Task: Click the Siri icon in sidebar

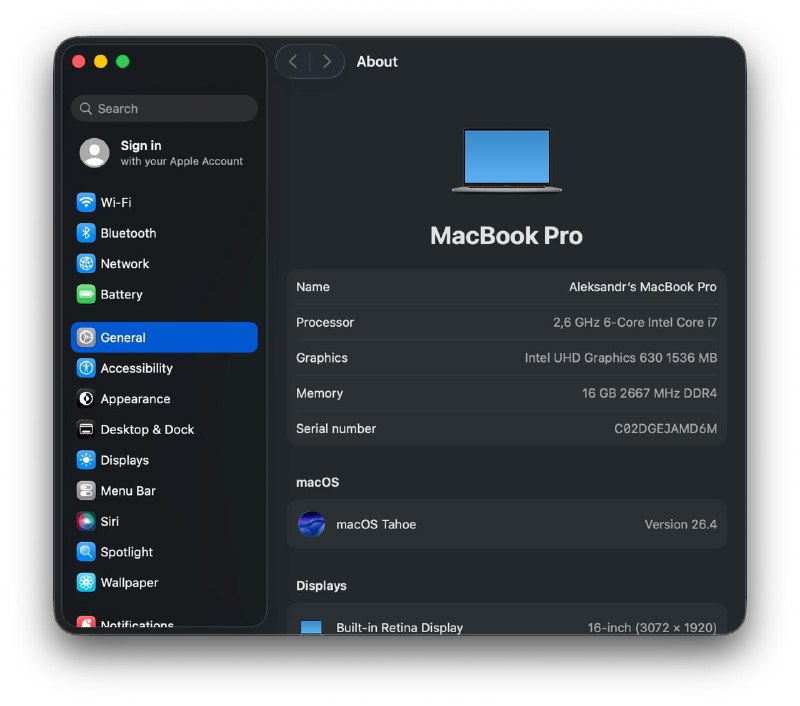Action: tap(86, 521)
